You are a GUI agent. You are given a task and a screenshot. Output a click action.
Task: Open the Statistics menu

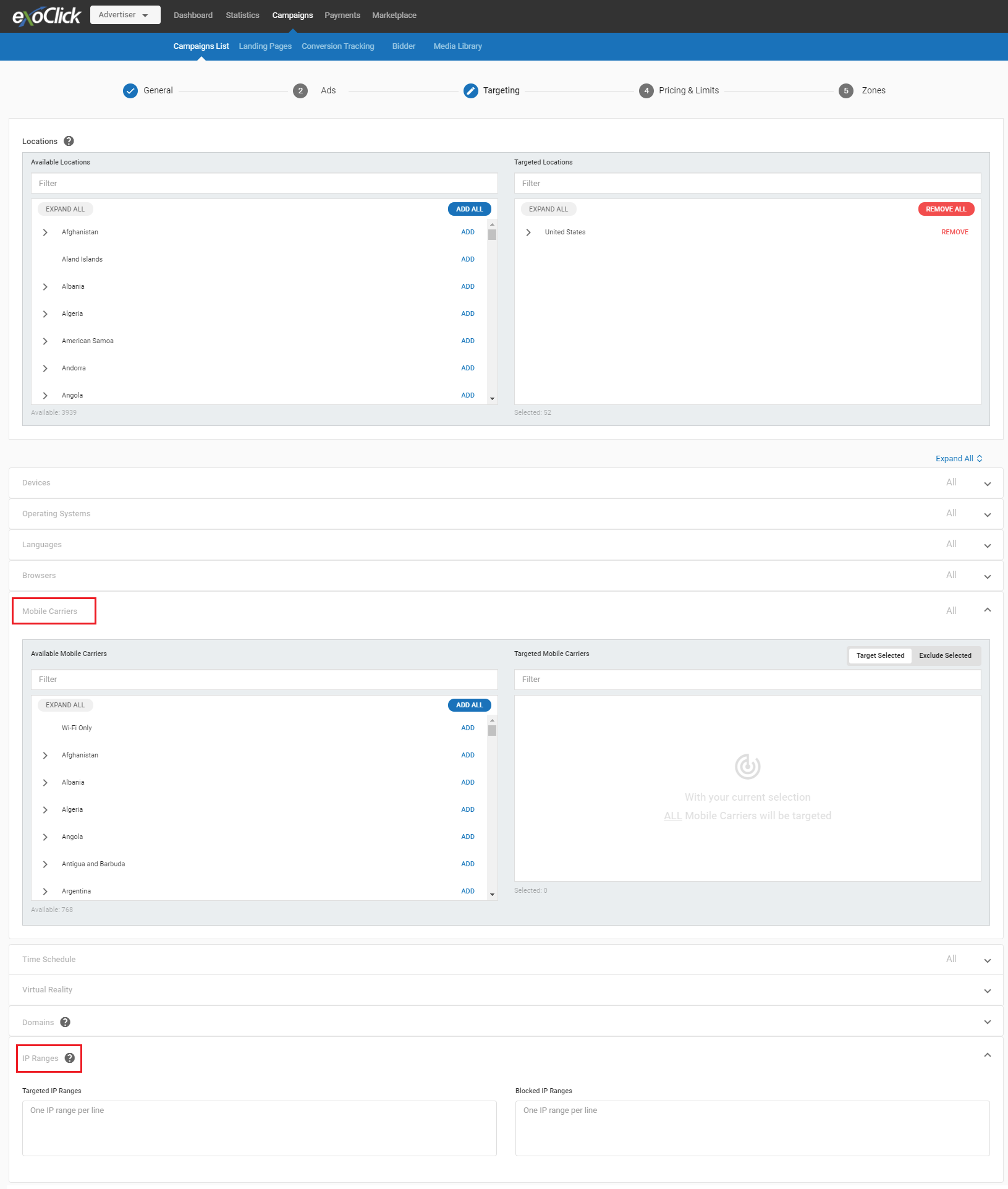click(242, 15)
